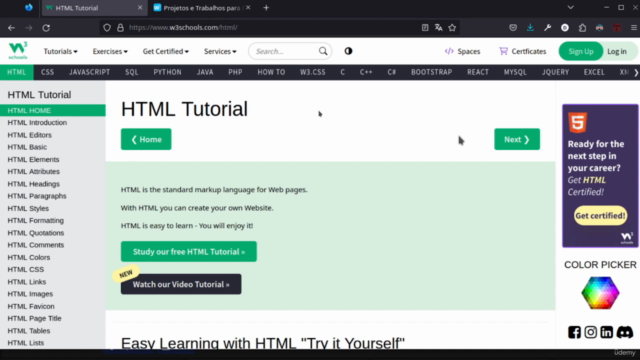The width and height of the screenshot is (640, 360).
Task: Open HTML Favicon in the sidebar
Action: point(31,306)
